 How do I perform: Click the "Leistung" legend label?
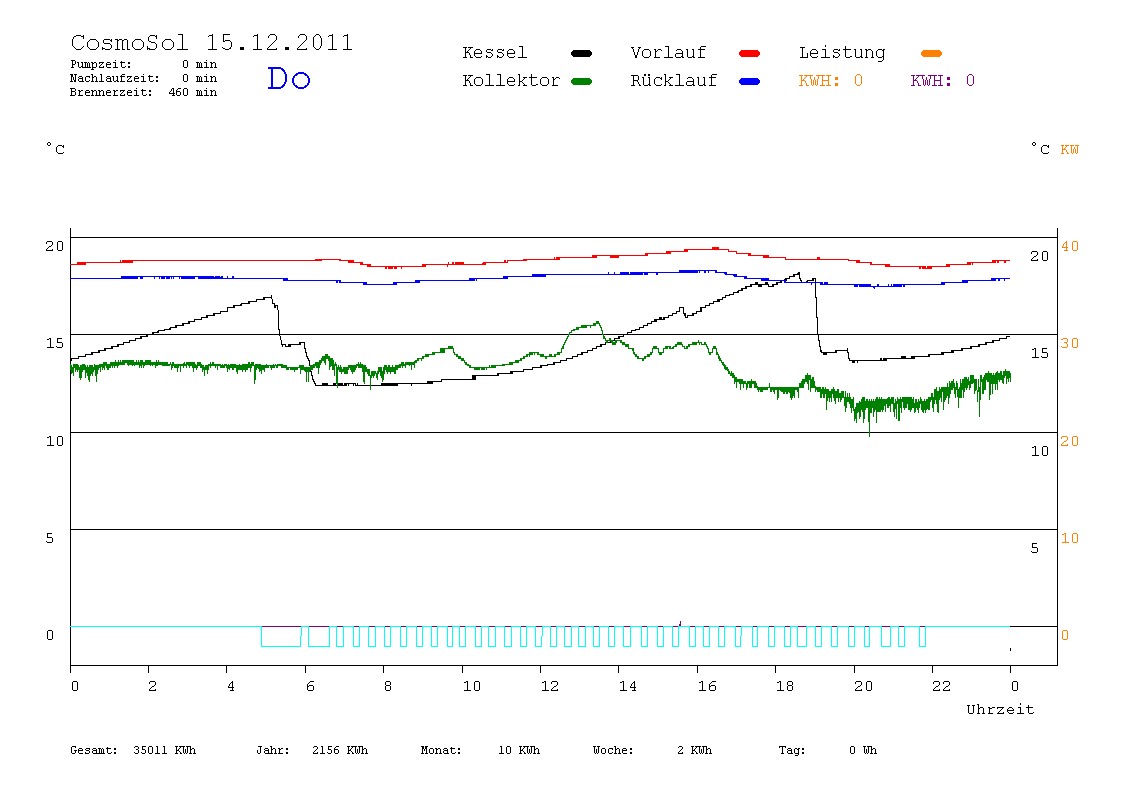tap(842, 53)
